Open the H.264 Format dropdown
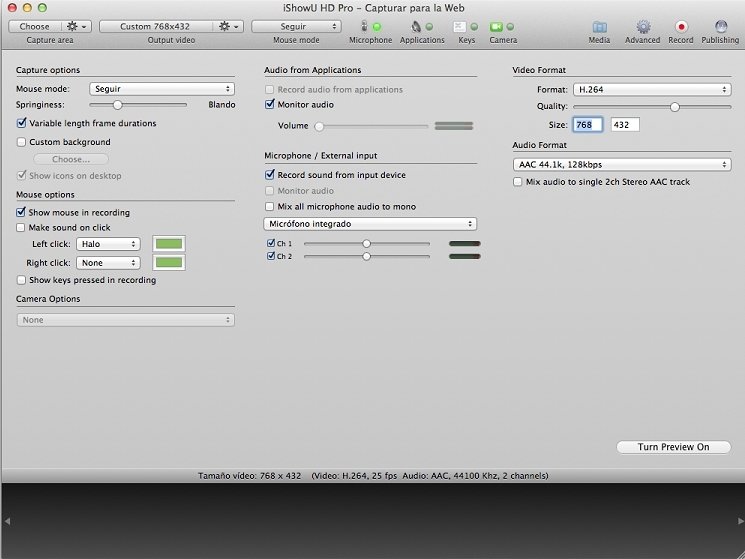 coord(652,89)
